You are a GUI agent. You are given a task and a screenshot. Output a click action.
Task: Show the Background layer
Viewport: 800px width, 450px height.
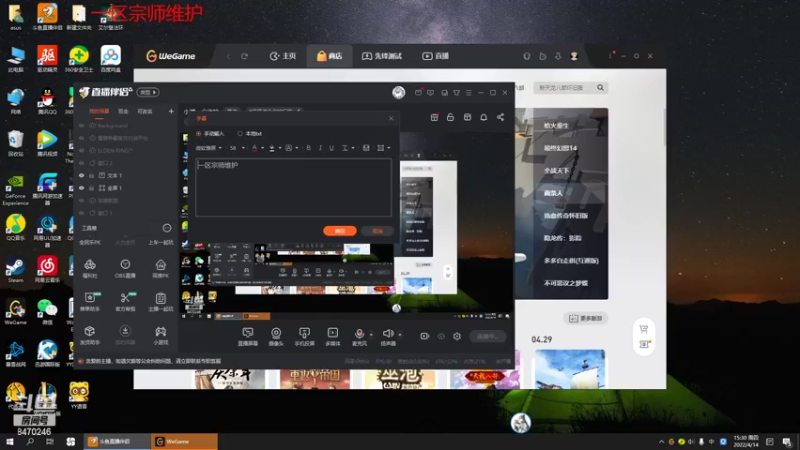[82, 126]
